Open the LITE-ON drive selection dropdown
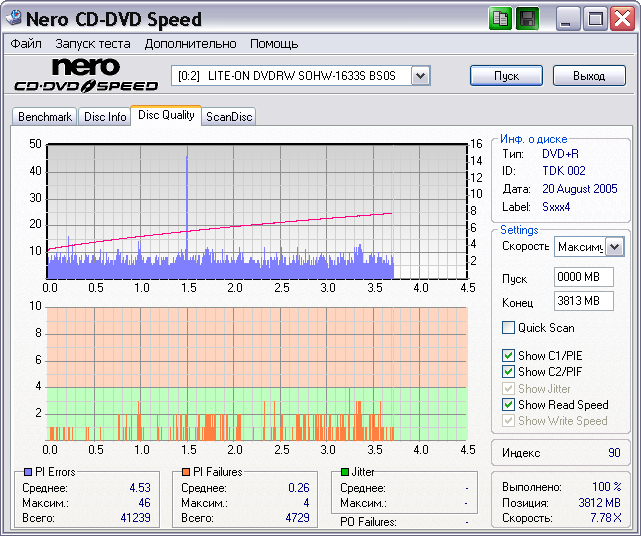The height and width of the screenshot is (536, 641). 420,76
